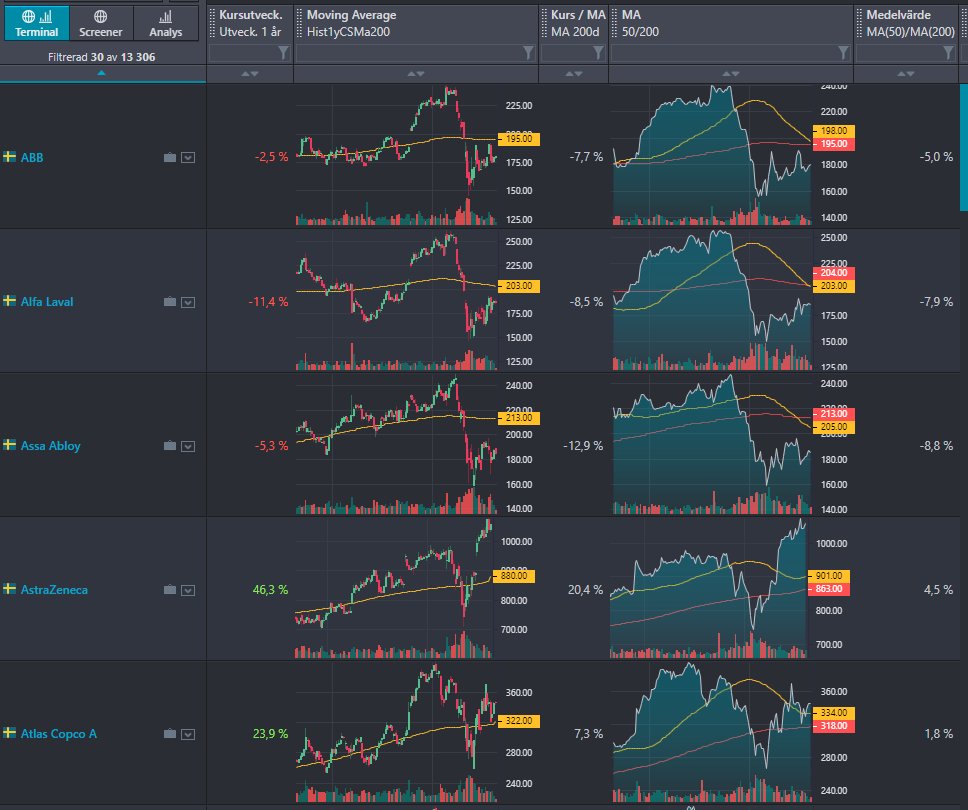Viewport: 968px width, 810px height.
Task: Select the Atlas Copco A stock name
Action: click(59, 733)
